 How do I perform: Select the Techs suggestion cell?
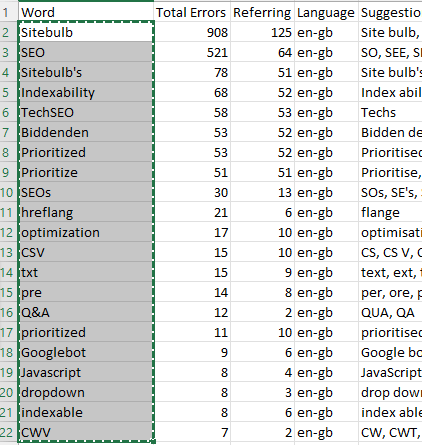point(390,112)
